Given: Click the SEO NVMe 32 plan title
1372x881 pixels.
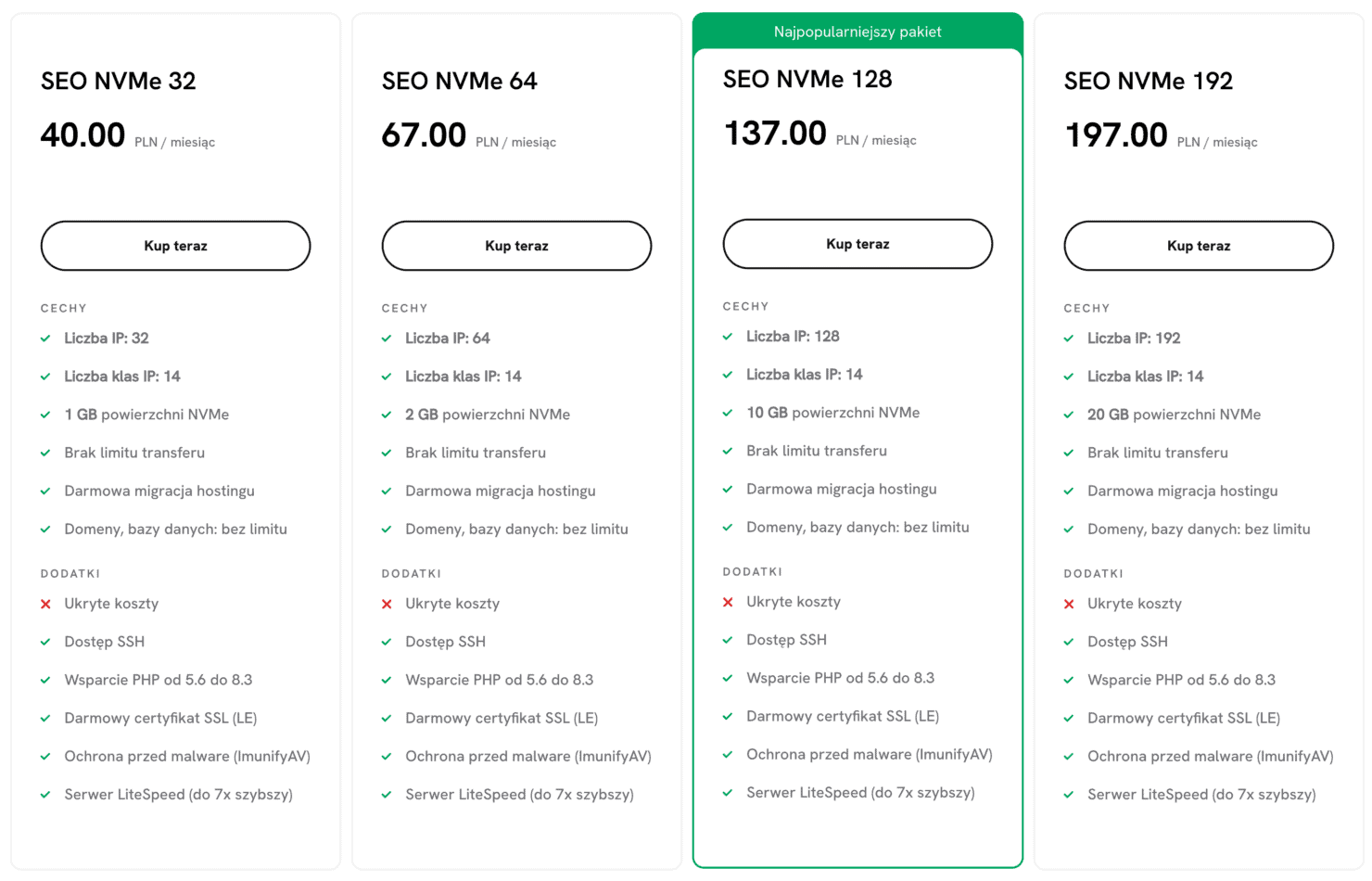Looking at the screenshot, I should point(119,82).
